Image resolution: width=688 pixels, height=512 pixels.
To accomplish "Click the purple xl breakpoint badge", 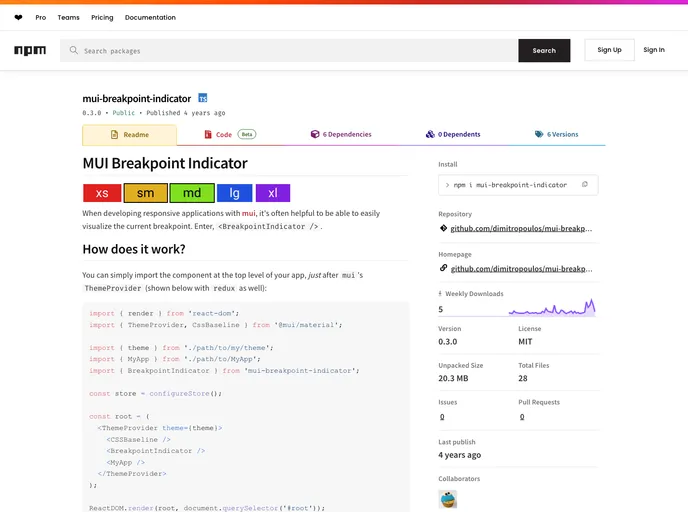I will [272, 193].
